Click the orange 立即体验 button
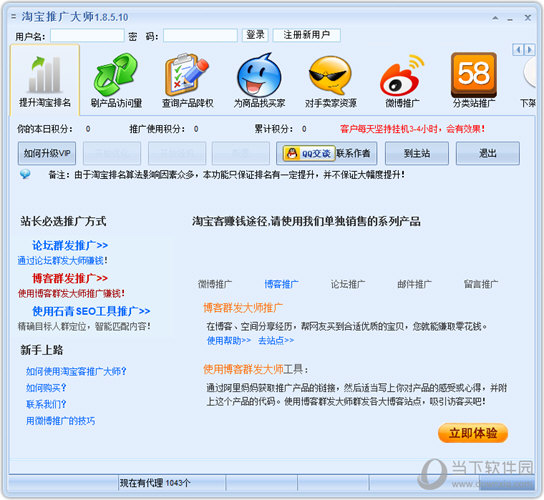 [x=473, y=433]
